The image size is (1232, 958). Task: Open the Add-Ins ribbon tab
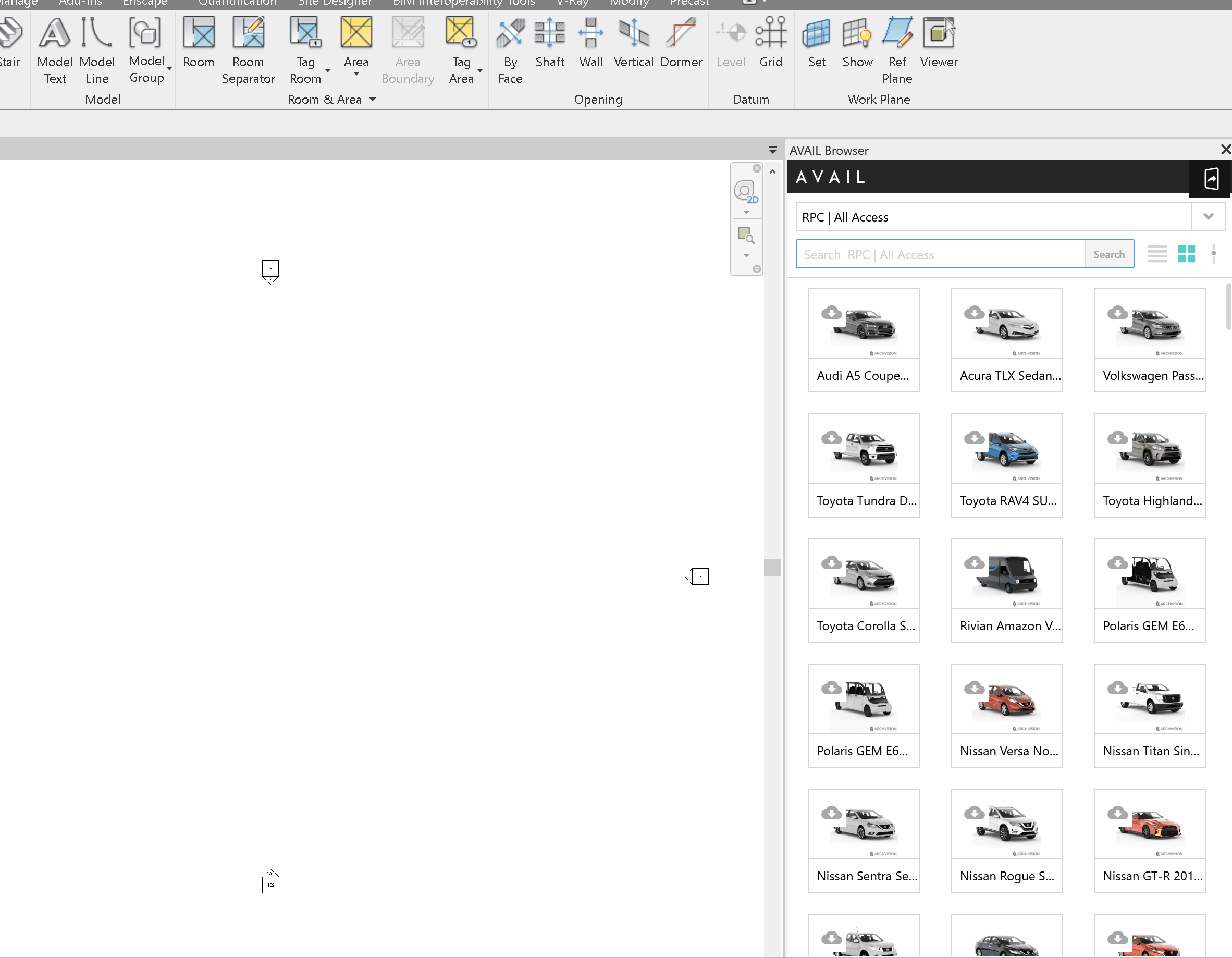tap(80, 3)
